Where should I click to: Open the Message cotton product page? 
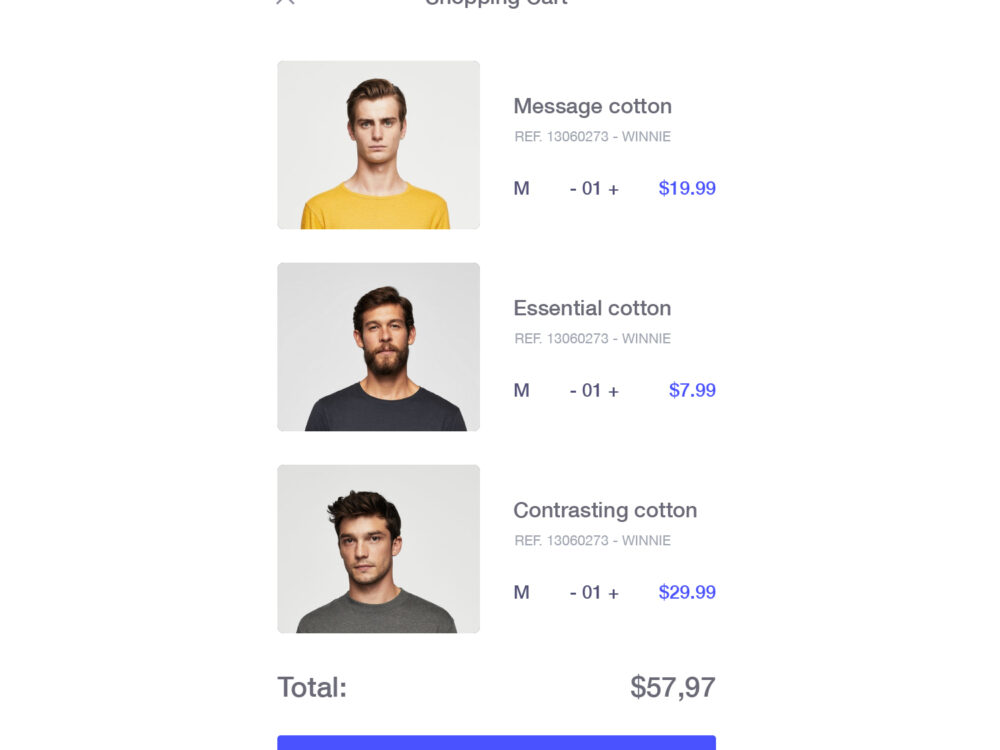592,106
